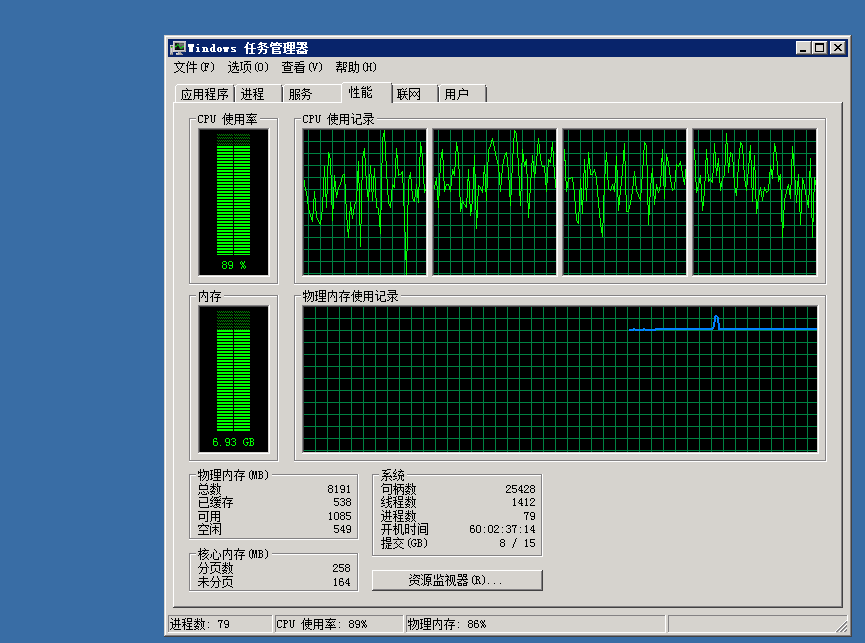Open the 选项(O) menu
The image size is (865, 643).
(x=248, y=67)
